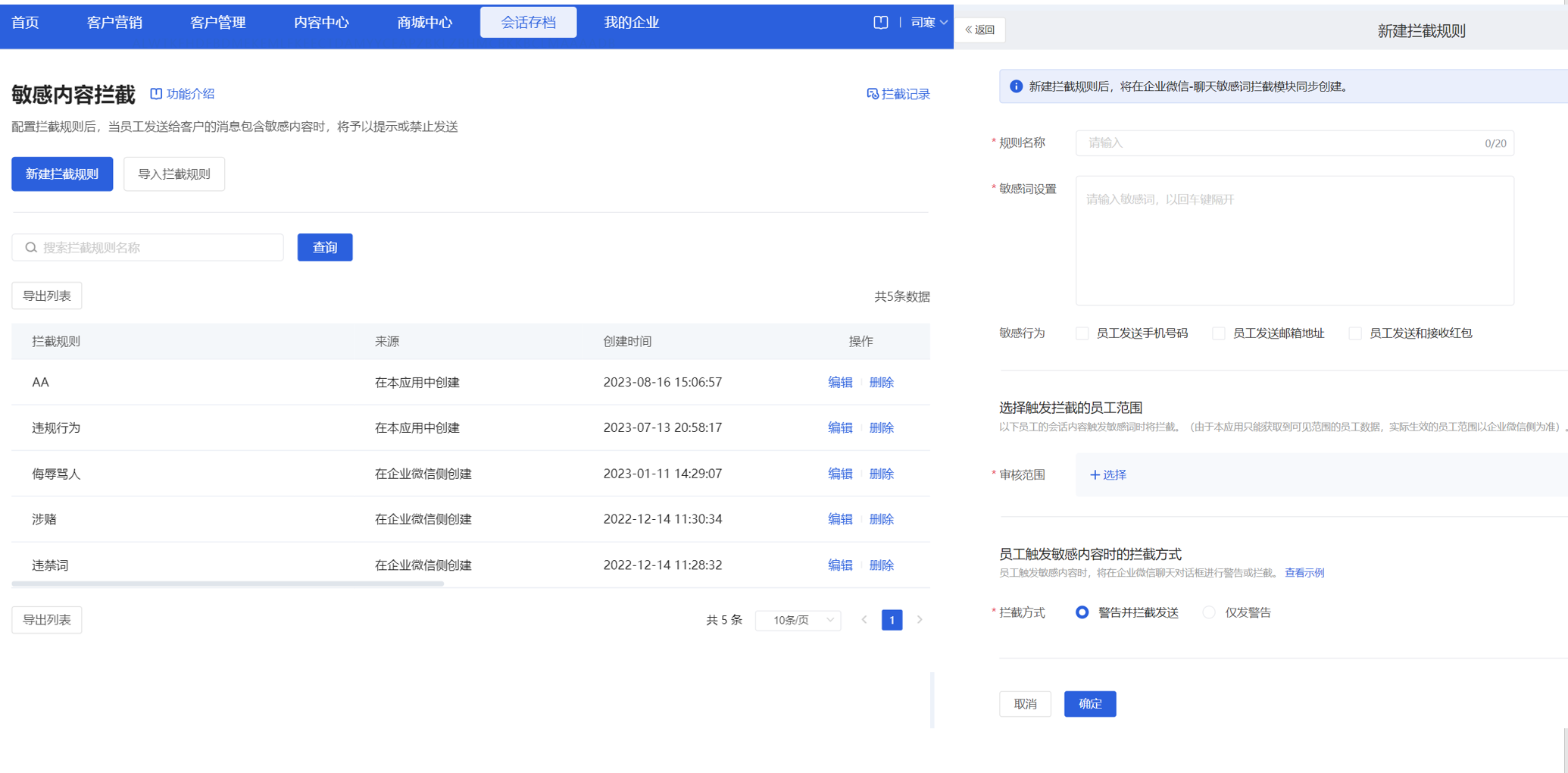
Task: Check 员工发送邮箱地址 checkbox
Action: click(1219, 333)
